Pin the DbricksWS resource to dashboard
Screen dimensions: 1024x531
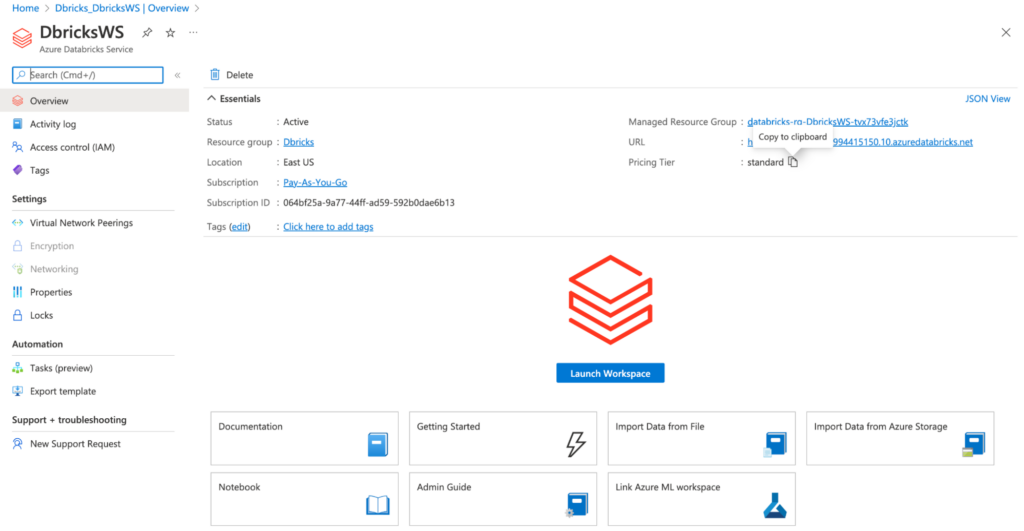click(147, 33)
